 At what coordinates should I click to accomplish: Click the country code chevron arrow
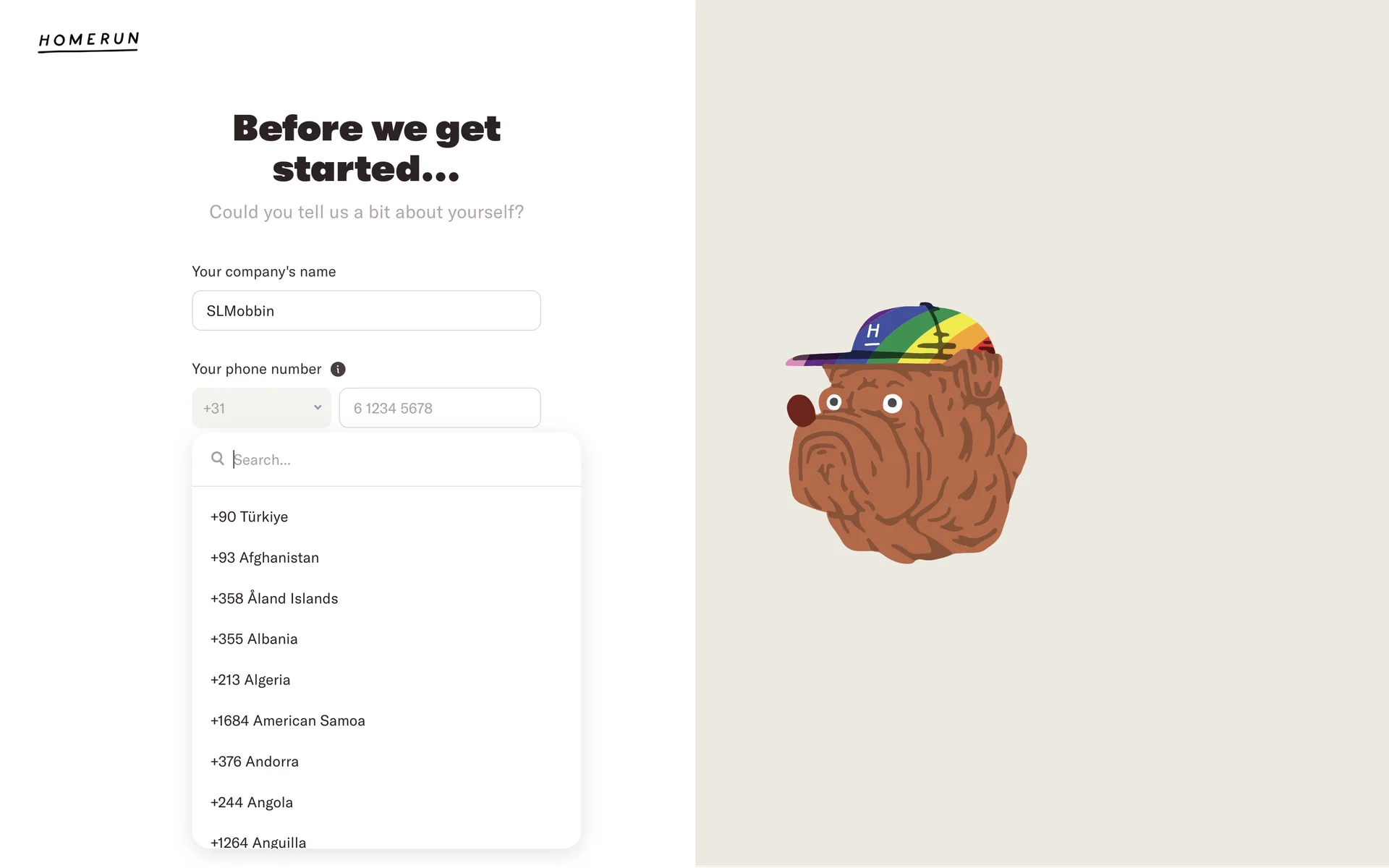(318, 407)
